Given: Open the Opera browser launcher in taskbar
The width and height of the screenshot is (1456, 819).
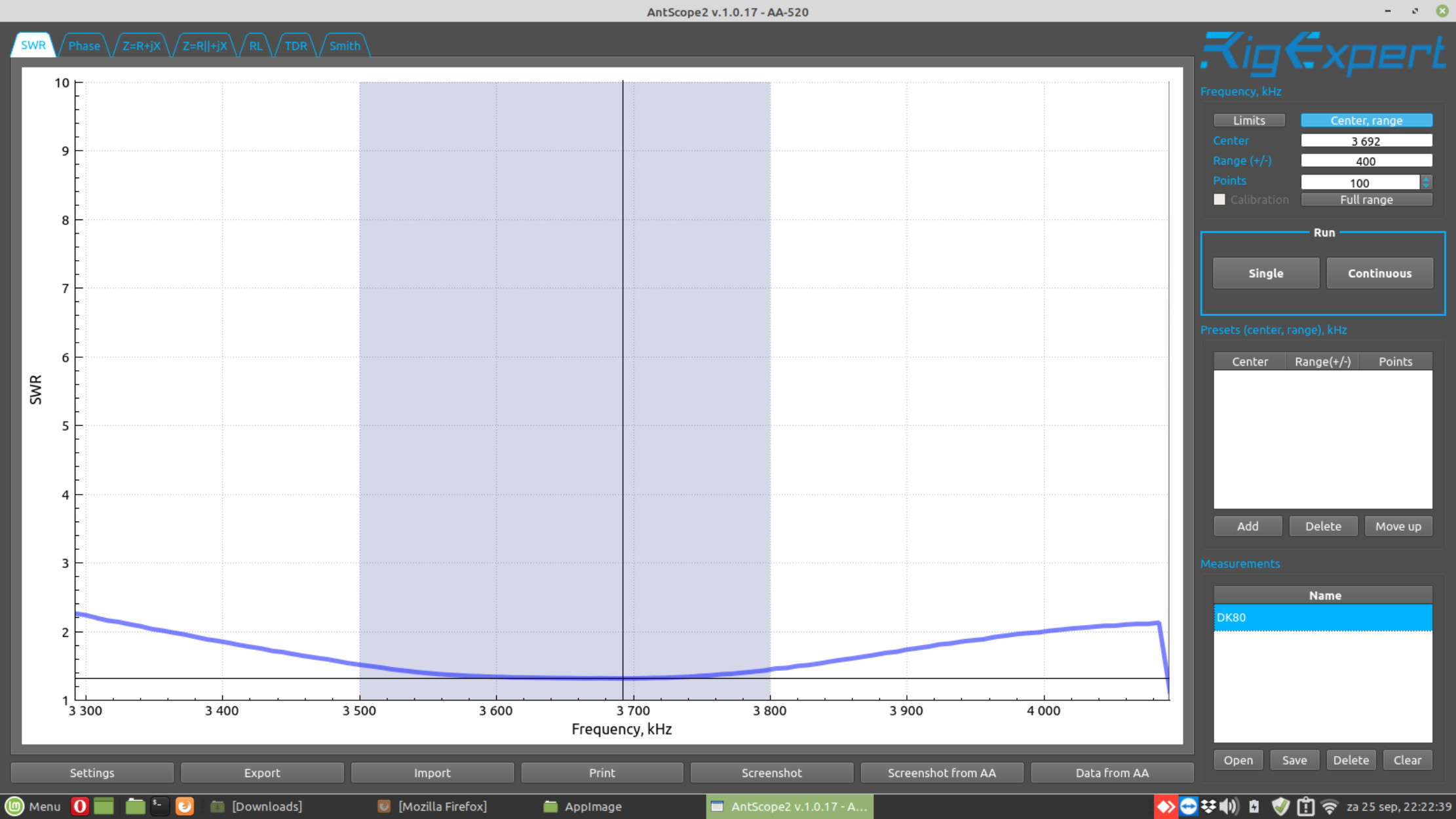Looking at the screenshot, I should (x=79, y=806).
